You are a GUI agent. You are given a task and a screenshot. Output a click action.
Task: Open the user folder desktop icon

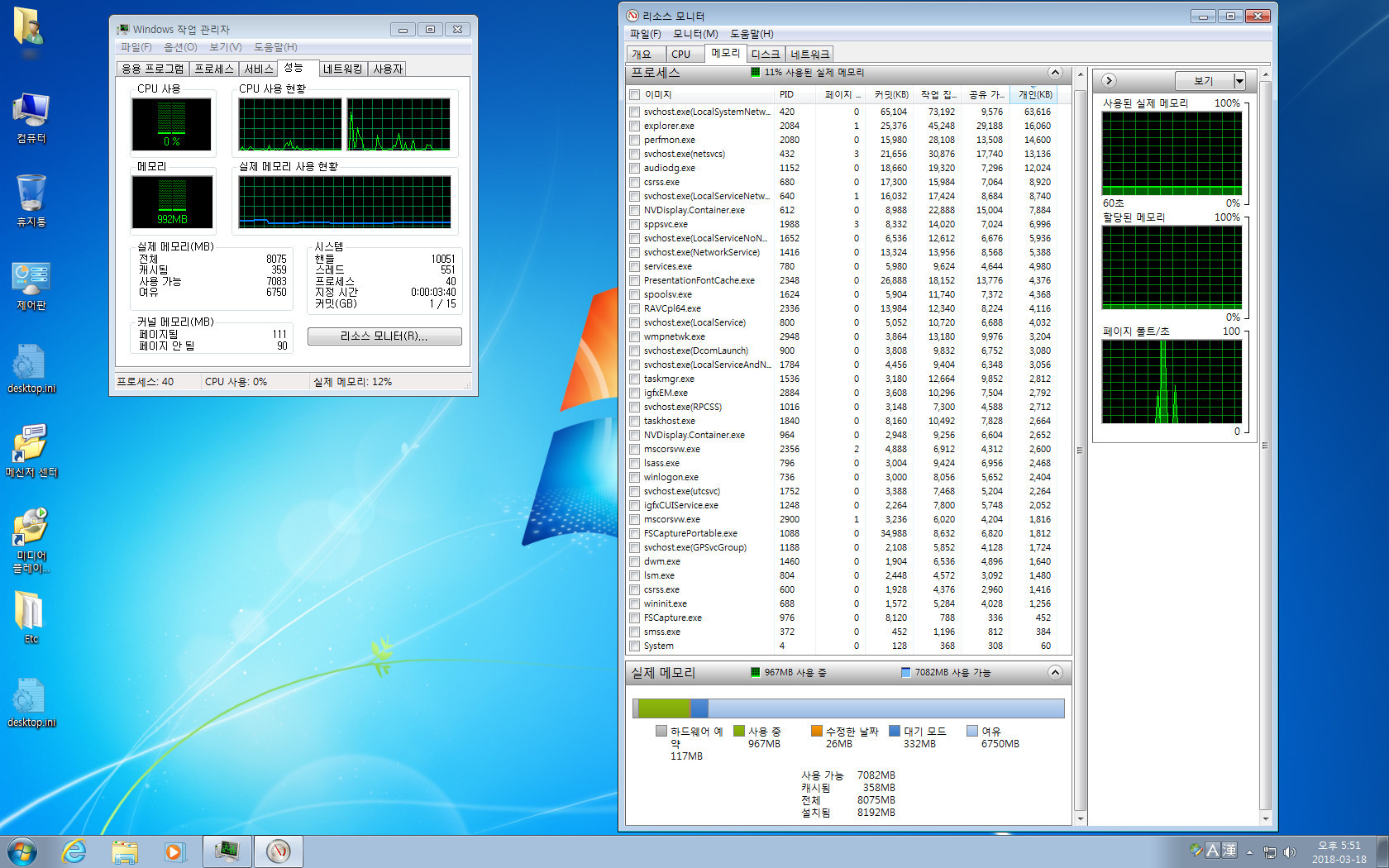click(30, 28)
